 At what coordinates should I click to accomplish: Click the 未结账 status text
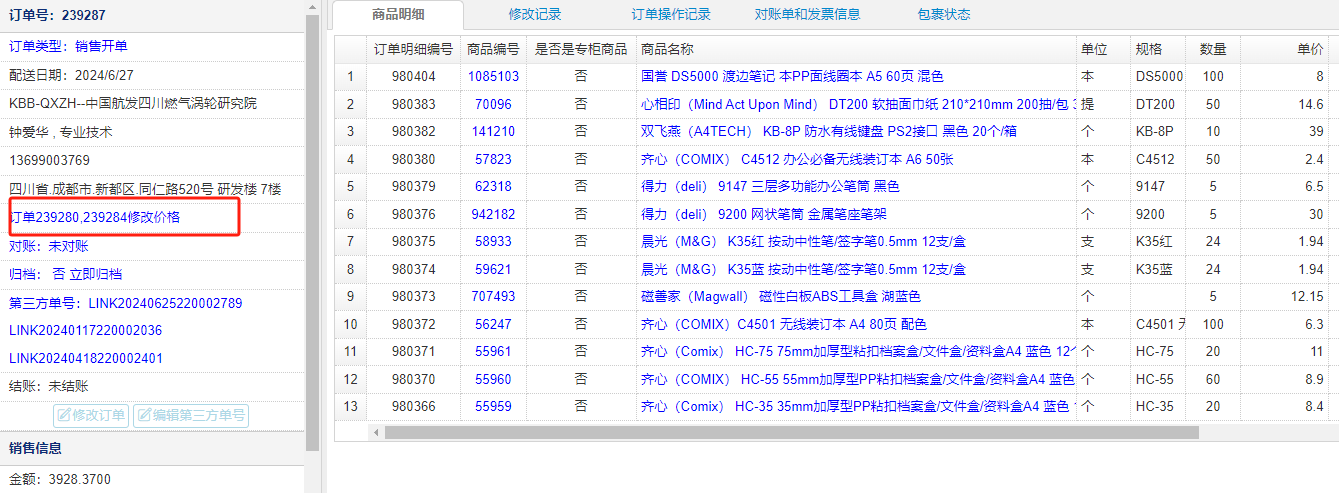click(x=69, y=386)
